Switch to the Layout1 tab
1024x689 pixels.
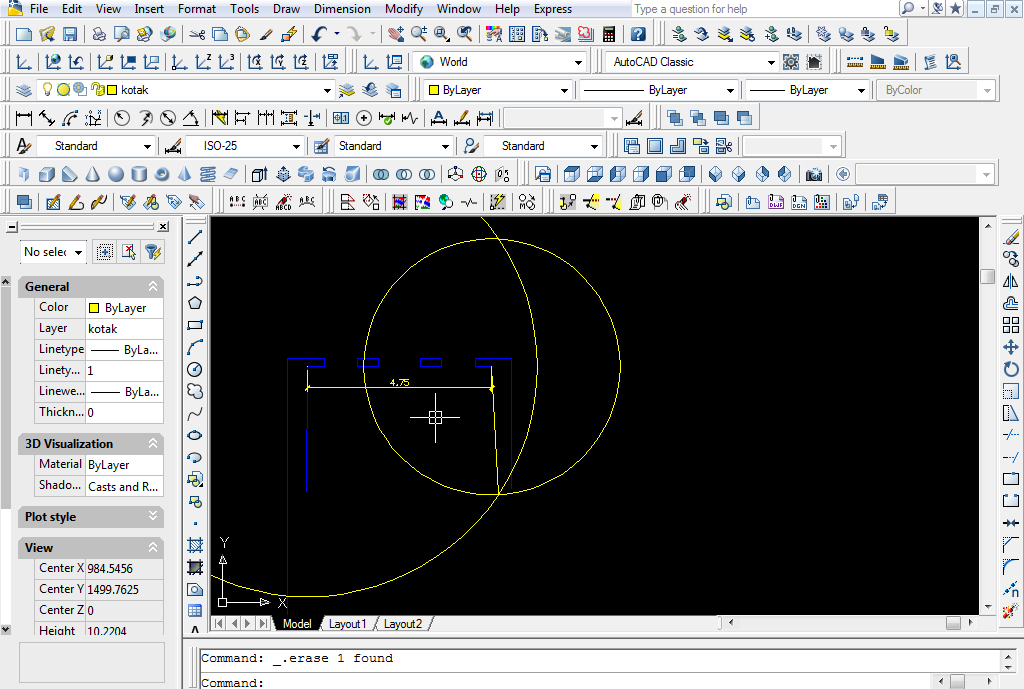347,624
